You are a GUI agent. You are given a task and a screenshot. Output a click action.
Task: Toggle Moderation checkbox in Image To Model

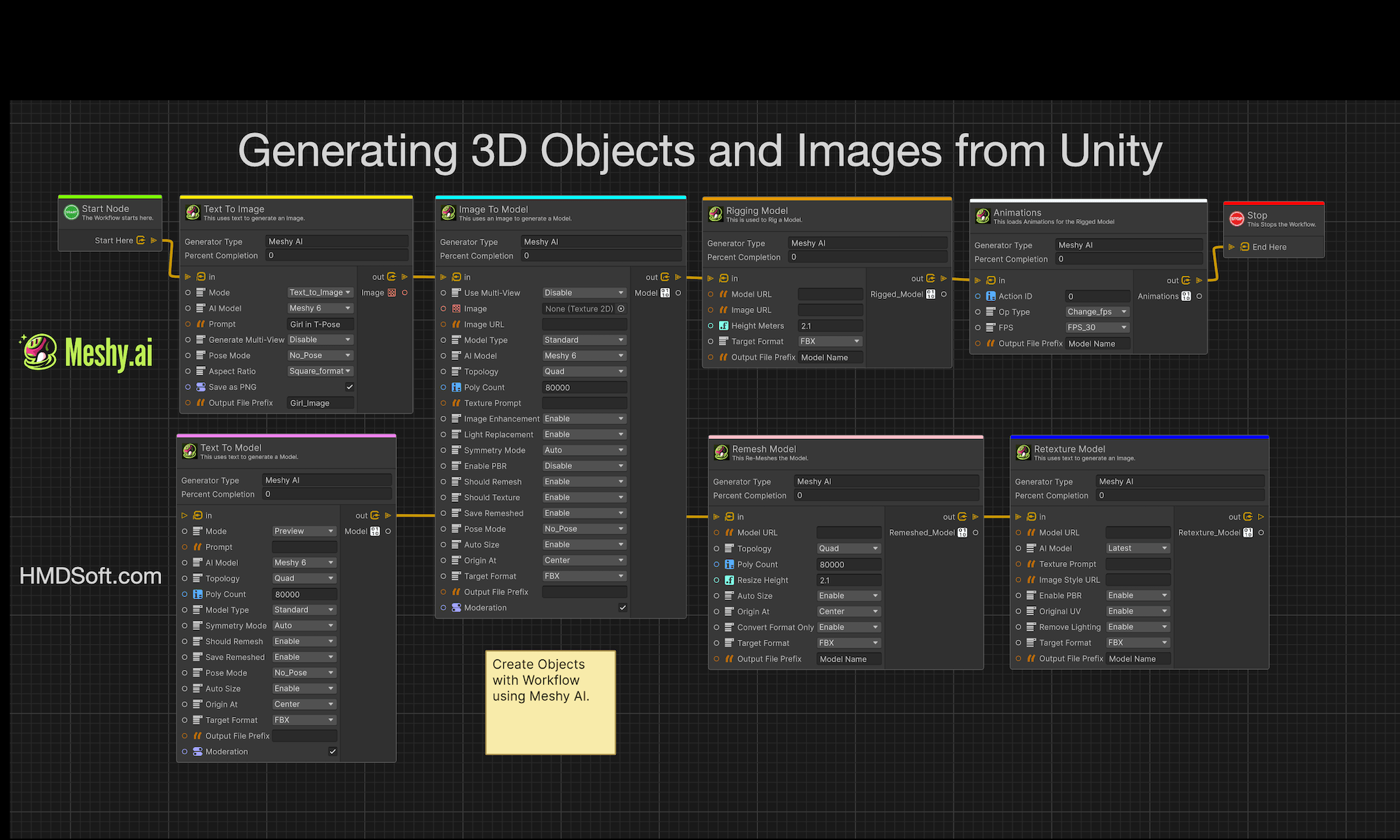[622, 608]
